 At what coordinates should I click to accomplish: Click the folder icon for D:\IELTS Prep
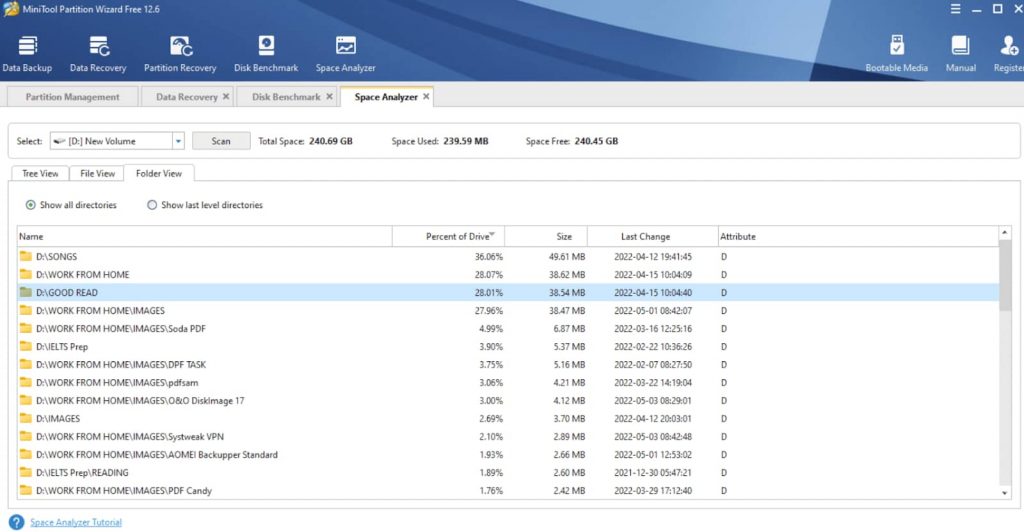click(x=25, y=346)
